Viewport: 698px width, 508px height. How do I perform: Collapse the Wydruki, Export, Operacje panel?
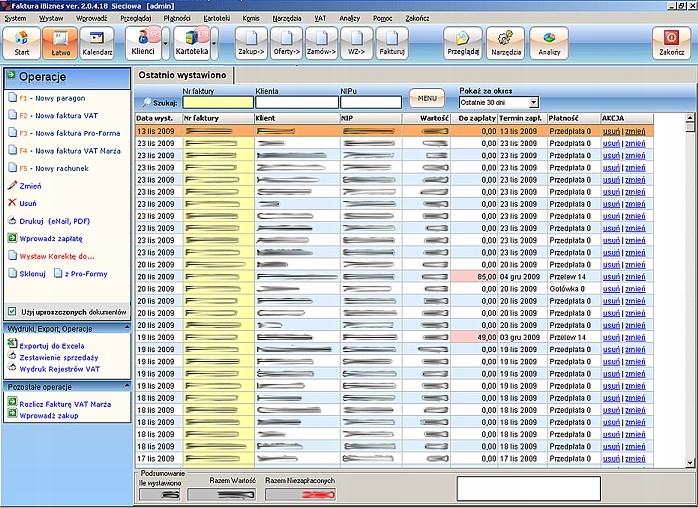tap(126, 327)
